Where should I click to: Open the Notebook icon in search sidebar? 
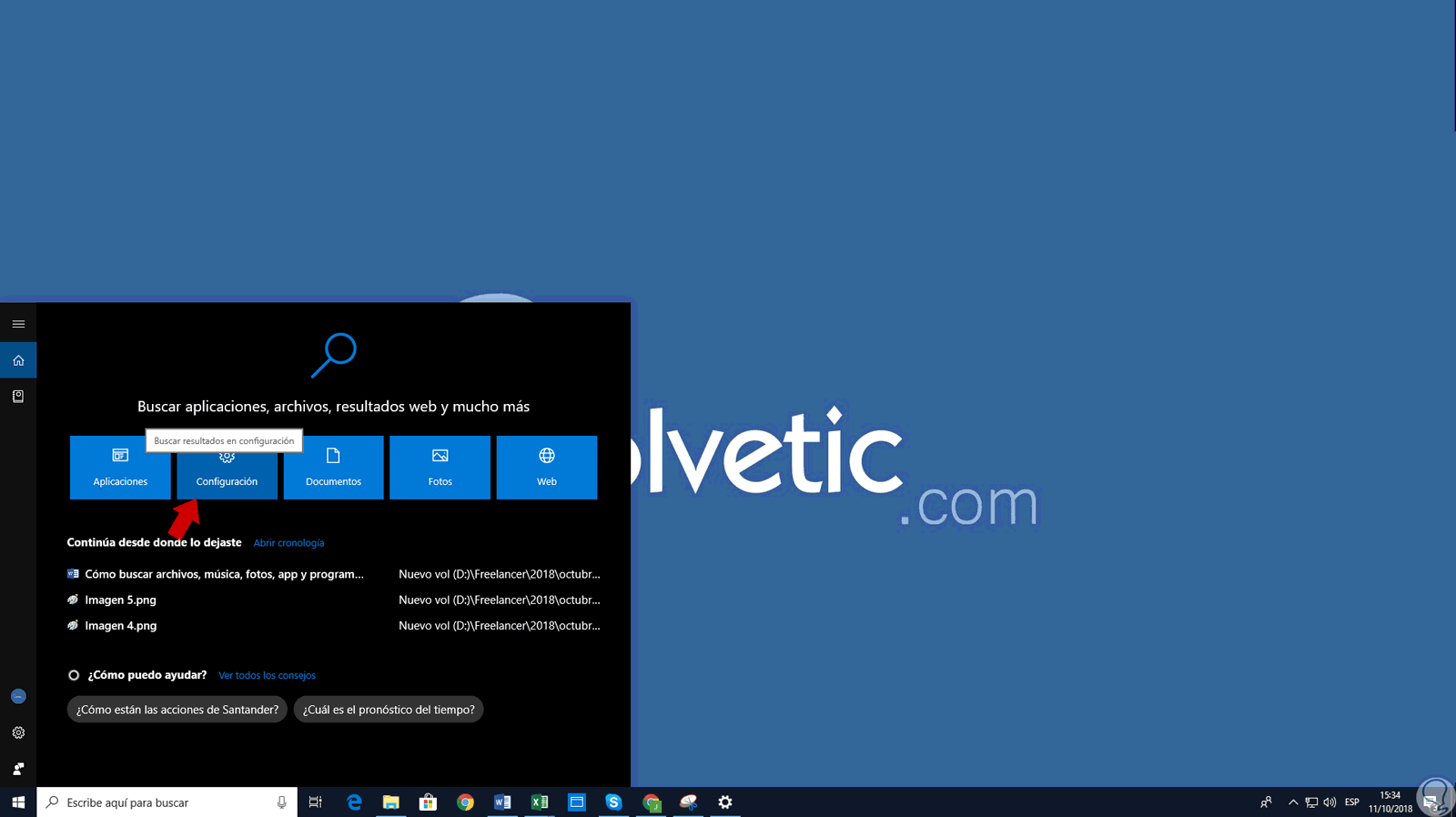pyautogui.click(x=18, y=397)
